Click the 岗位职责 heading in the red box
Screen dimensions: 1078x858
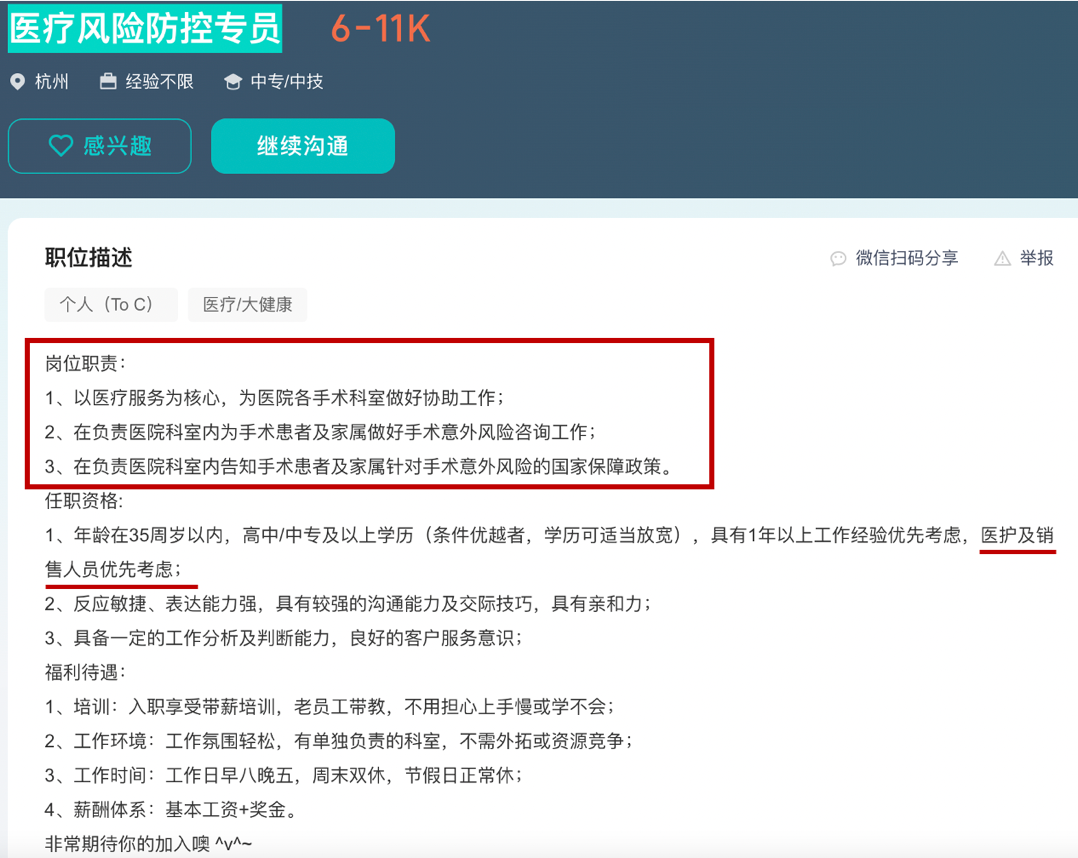pyautogui.click(x=85, y=362)
